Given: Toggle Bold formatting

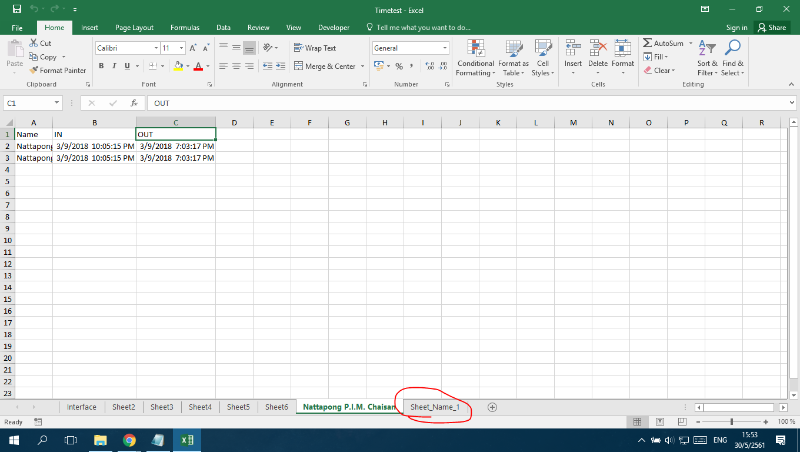Looking at the screenshot, I should click(101, 66).
